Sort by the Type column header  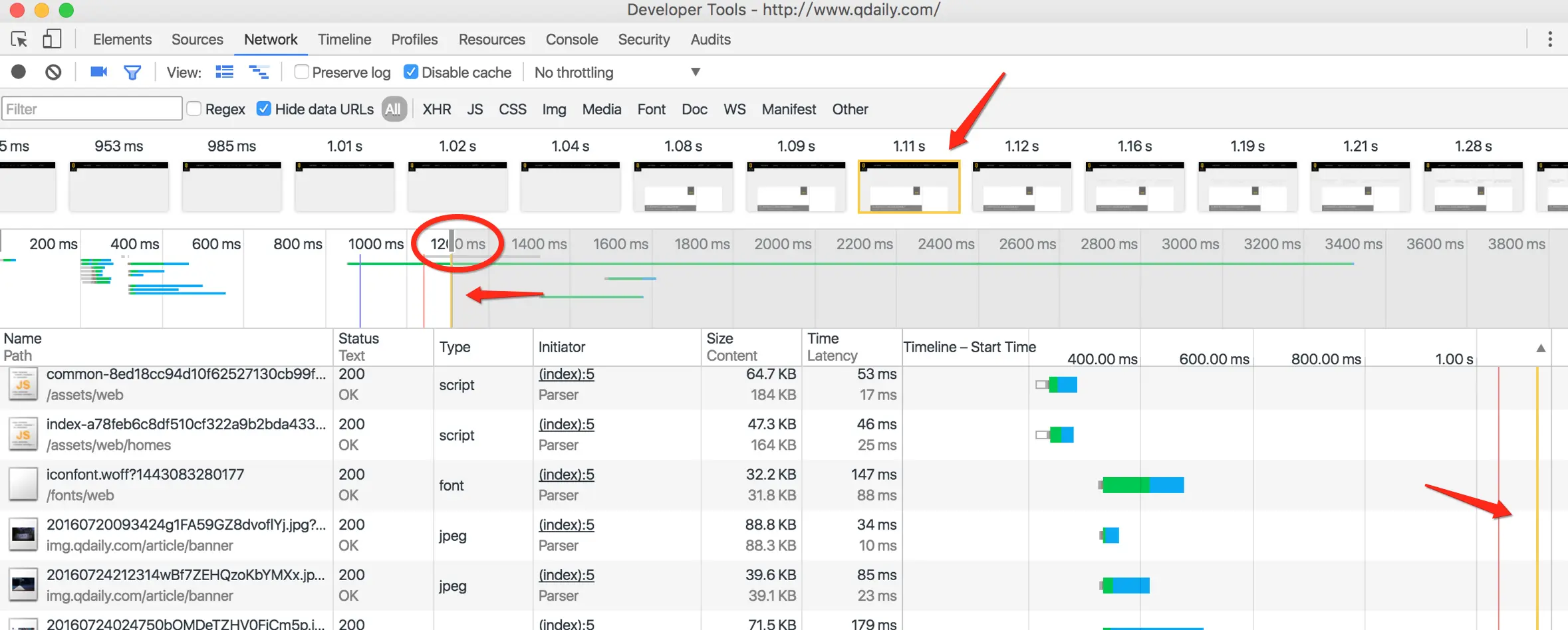click(483, 347)
